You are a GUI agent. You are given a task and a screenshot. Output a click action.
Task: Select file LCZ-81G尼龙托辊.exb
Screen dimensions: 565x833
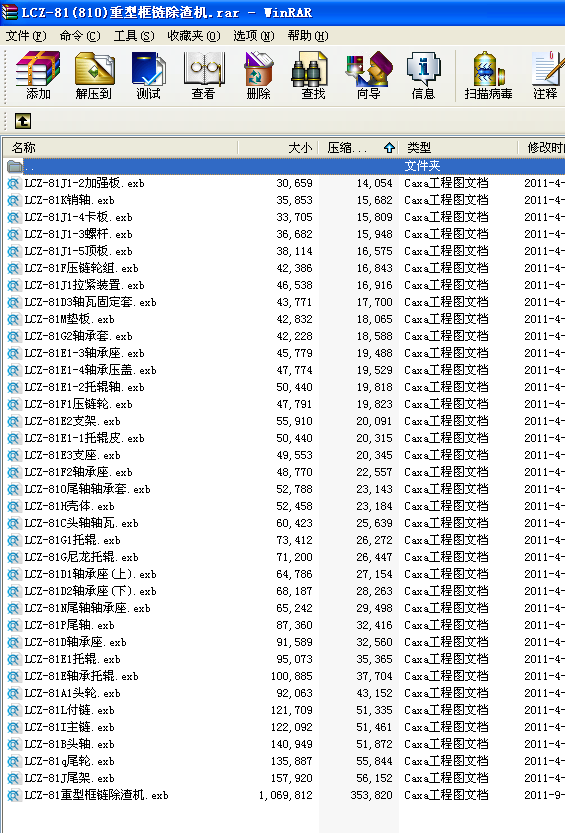81,557
